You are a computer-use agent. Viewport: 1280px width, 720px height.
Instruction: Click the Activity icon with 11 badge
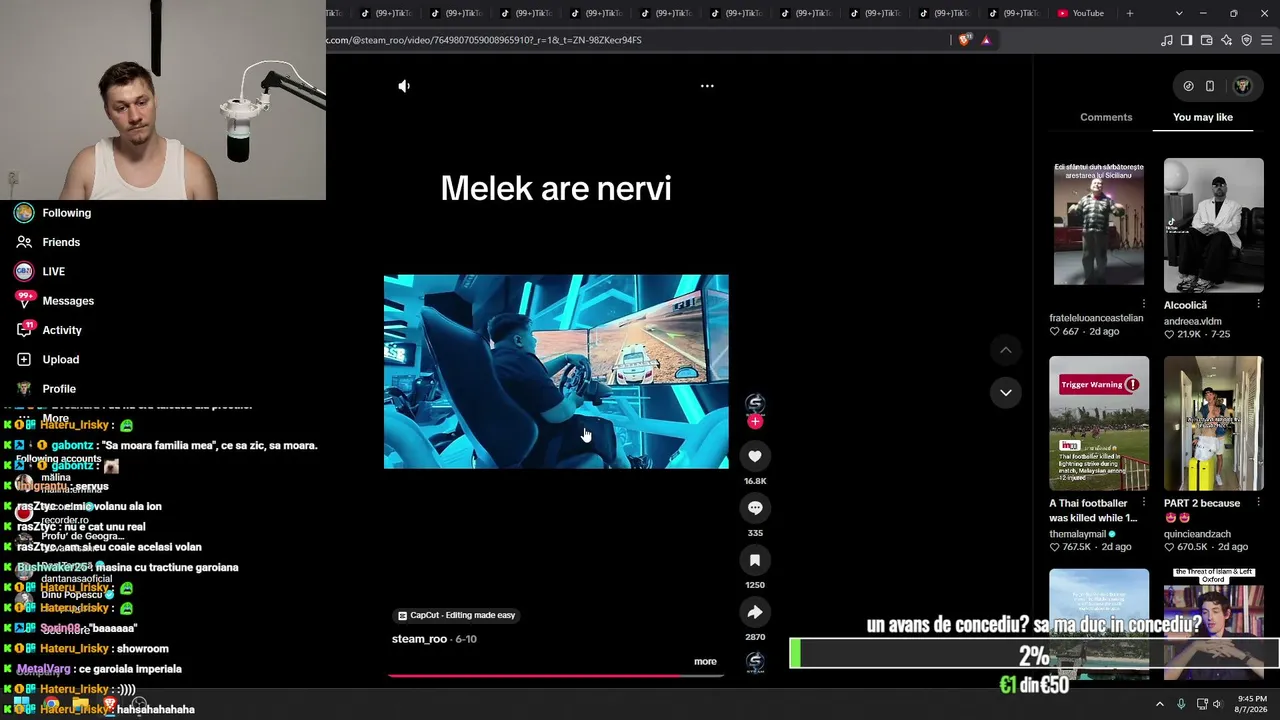tap(24, 330)
